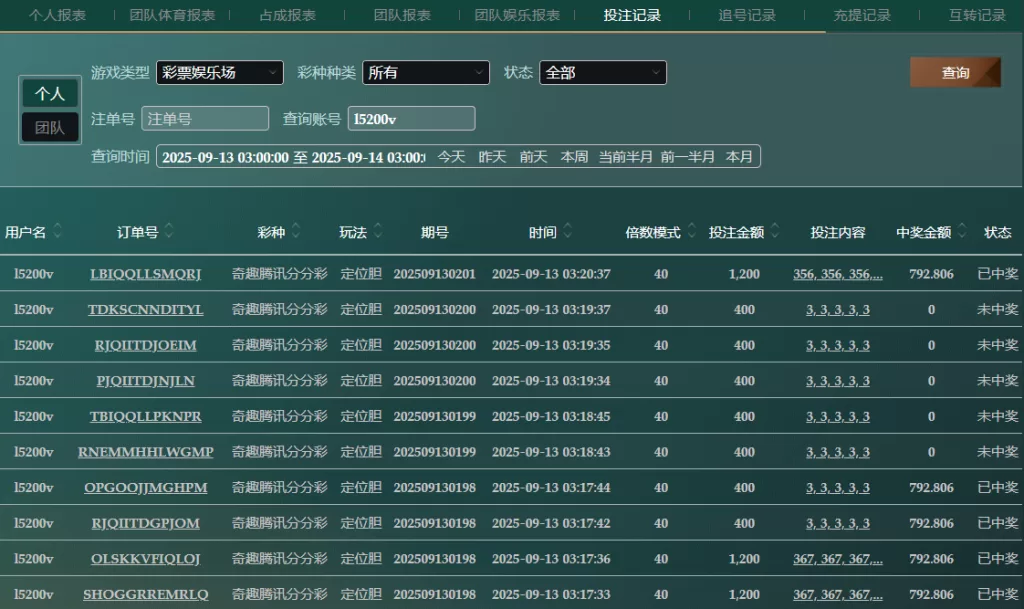Select 今天 quick date filter

[x=452, y=157]
